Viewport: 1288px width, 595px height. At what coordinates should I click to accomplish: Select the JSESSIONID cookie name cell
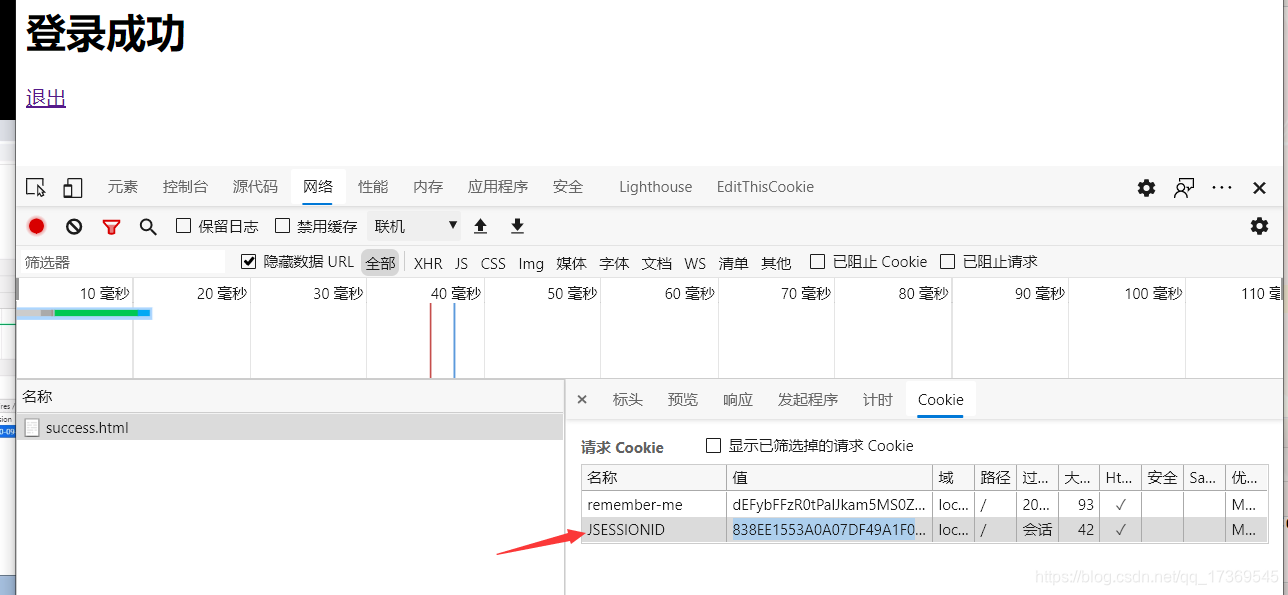[x=654, y=530]
